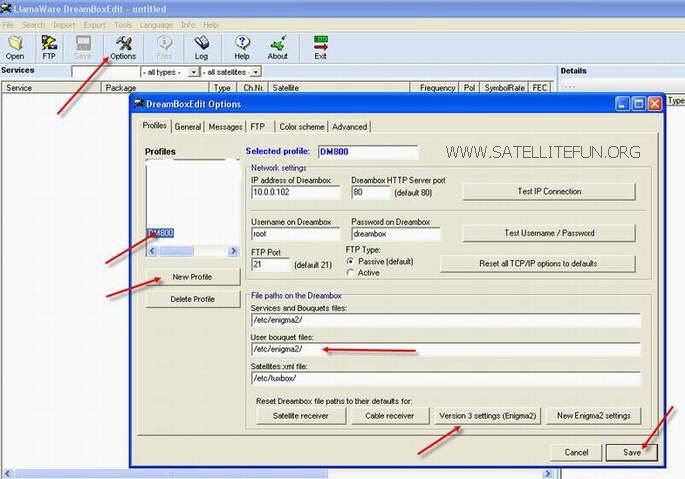685x479 pixels.
Task: Switch to the Messages tab
Action: (x=225, y=127)
